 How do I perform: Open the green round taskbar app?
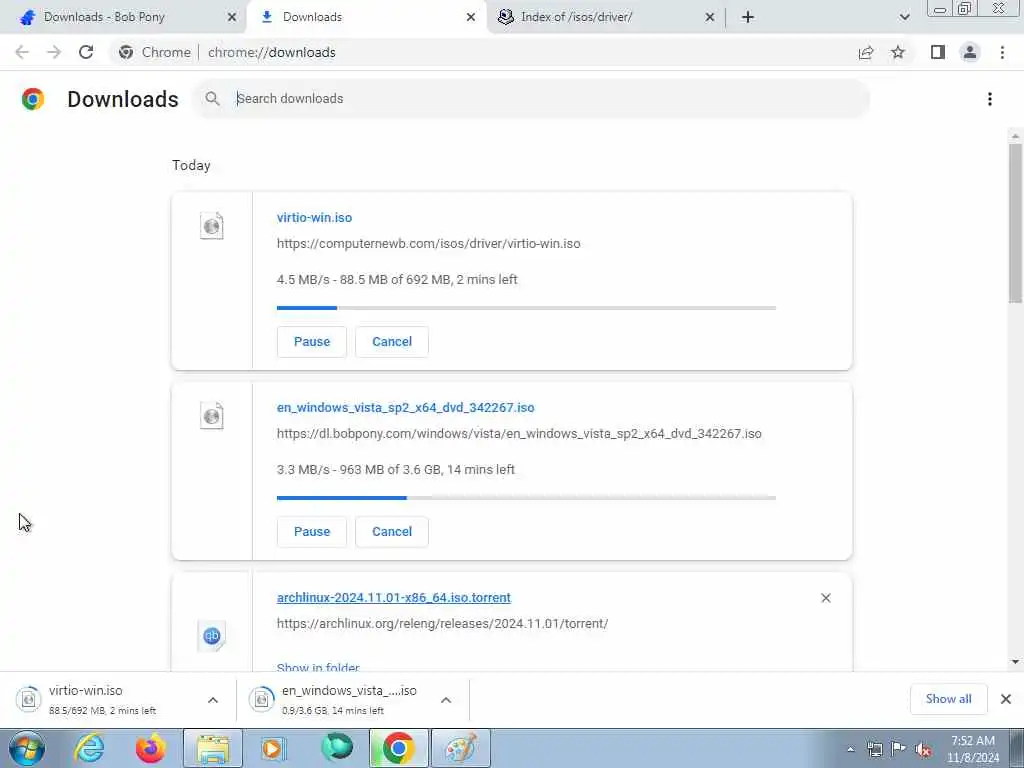click(x=337, y=748)
